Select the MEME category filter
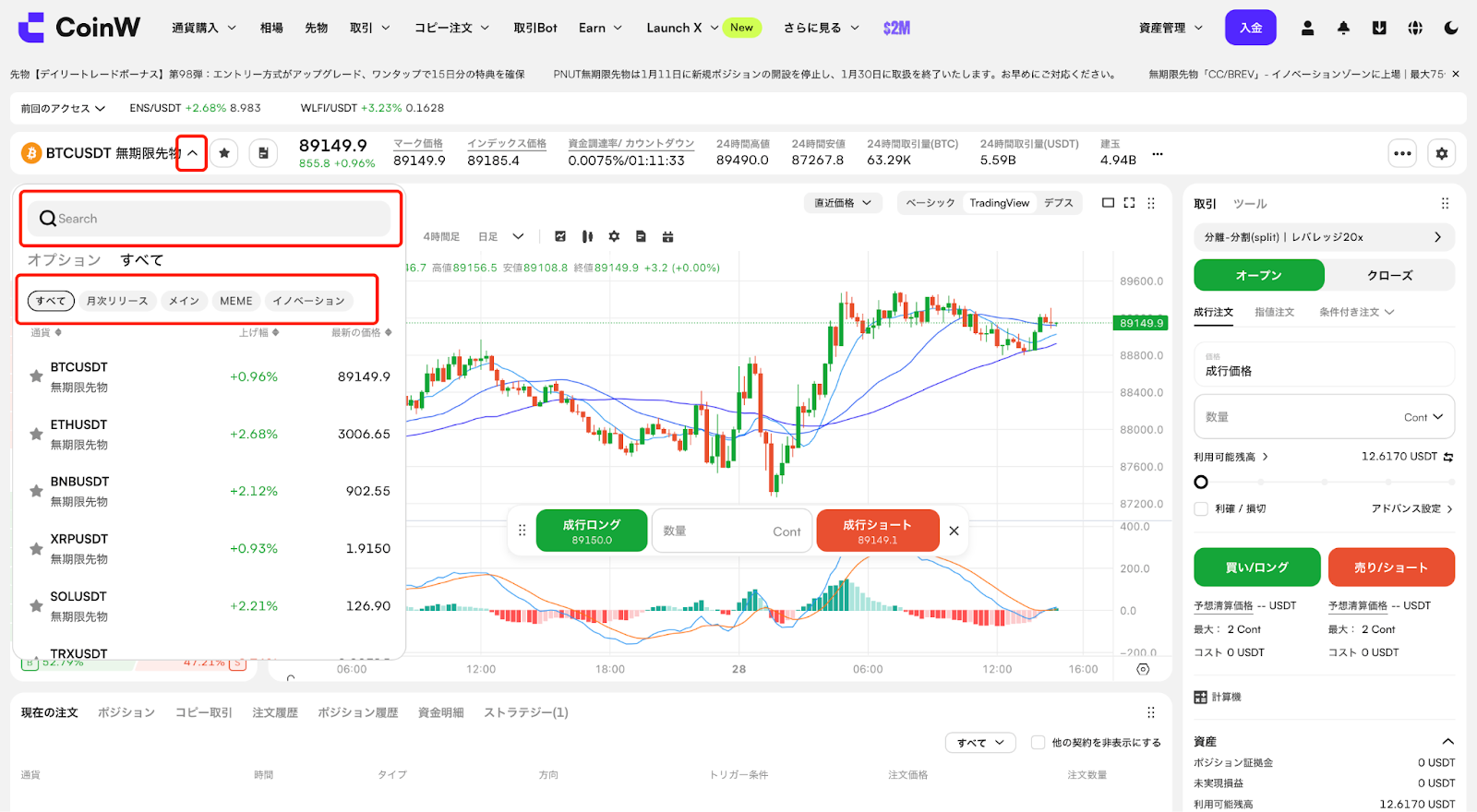This screenshot has width=1477, height=812. tap(235, 301)
